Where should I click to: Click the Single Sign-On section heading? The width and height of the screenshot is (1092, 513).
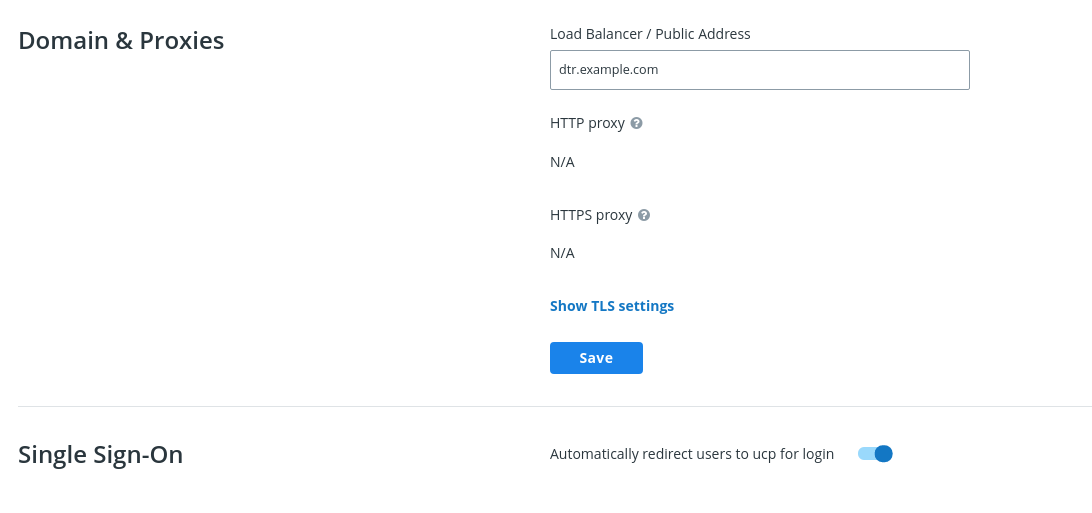(x=100, y=455)
